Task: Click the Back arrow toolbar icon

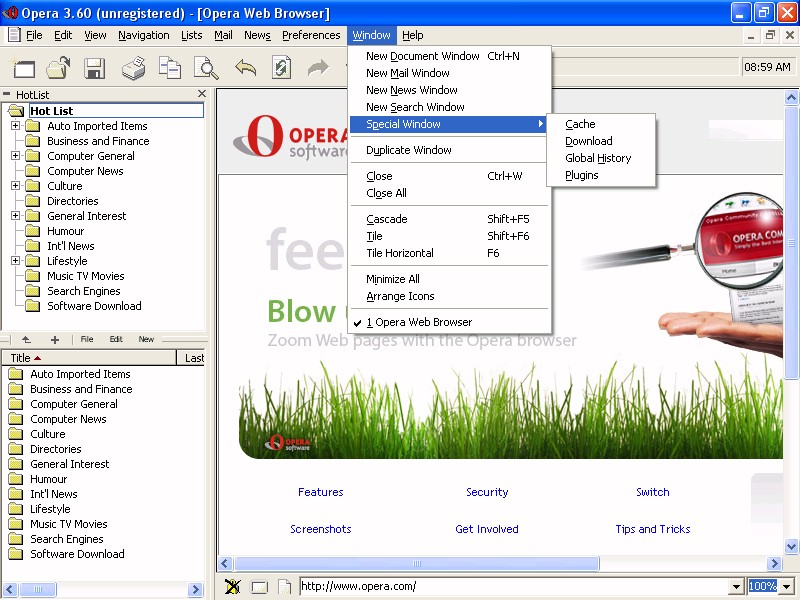Action: click(245, 67)
